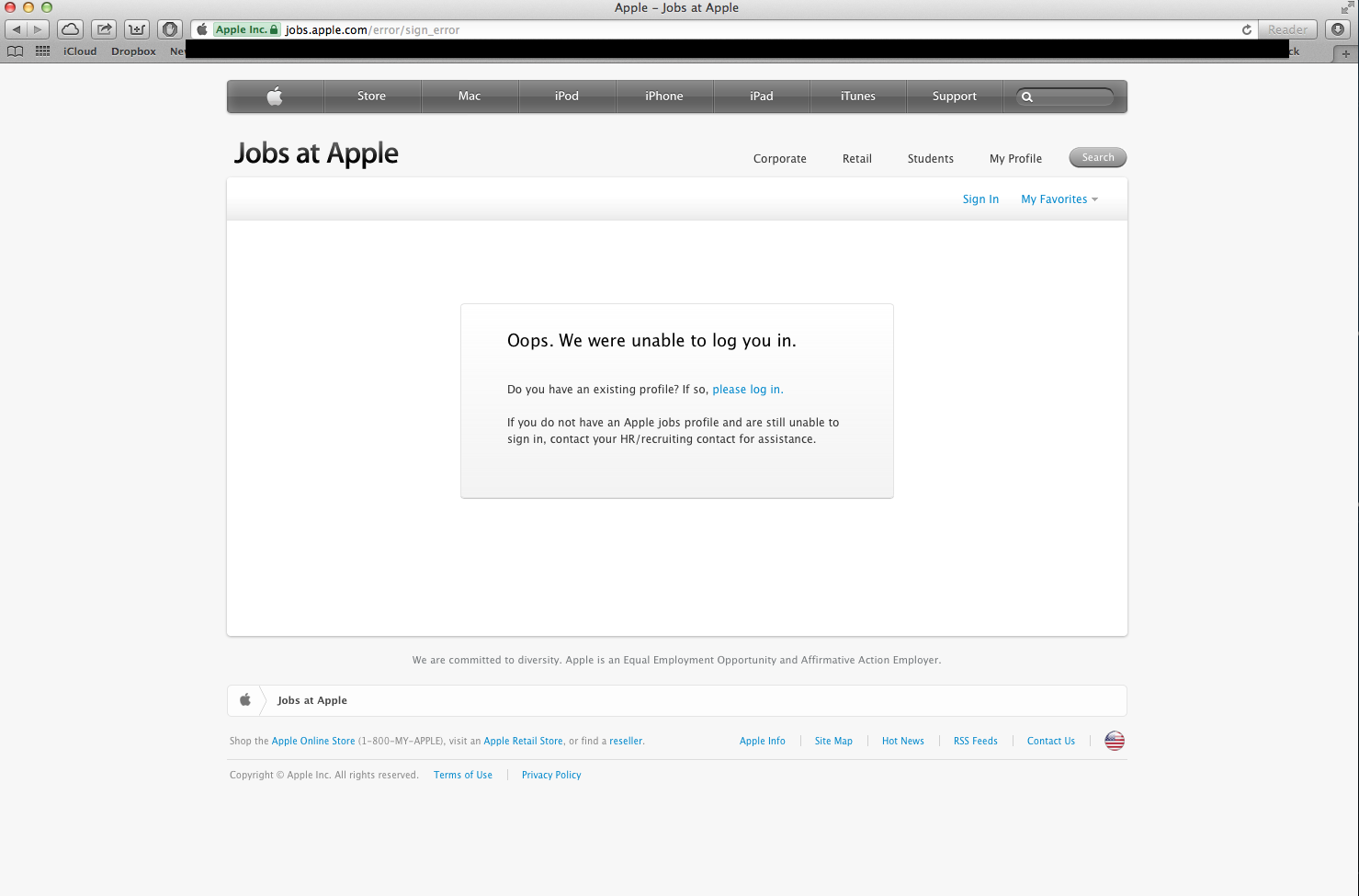This screenshot has height=896, width=1359.
Task: Click the hand-shaped extension toolbar icon
Action: [170, 29]
